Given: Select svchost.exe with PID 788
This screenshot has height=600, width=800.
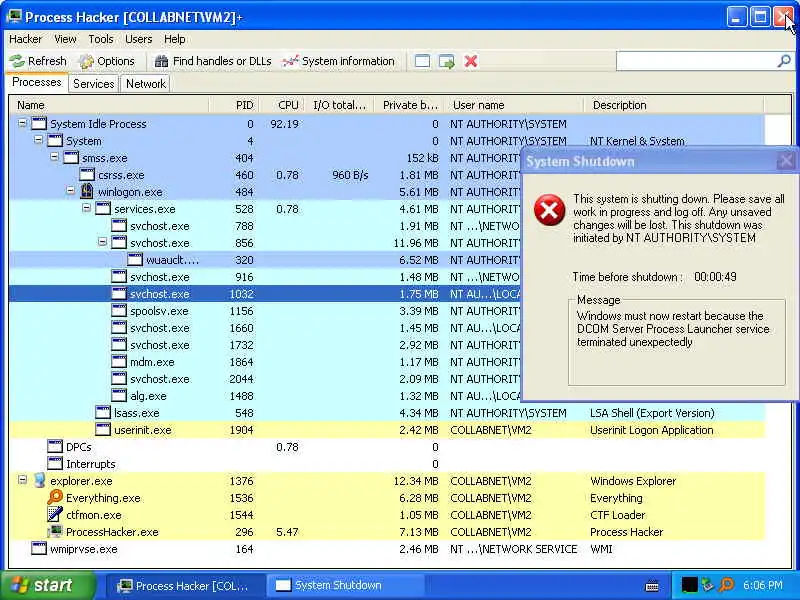Looking at the screenshot, I should 265,226.
